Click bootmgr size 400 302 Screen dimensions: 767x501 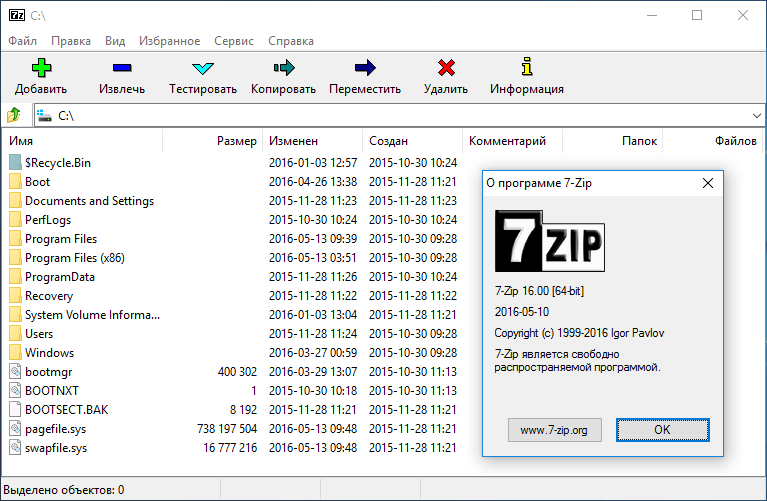coord(237,371)
